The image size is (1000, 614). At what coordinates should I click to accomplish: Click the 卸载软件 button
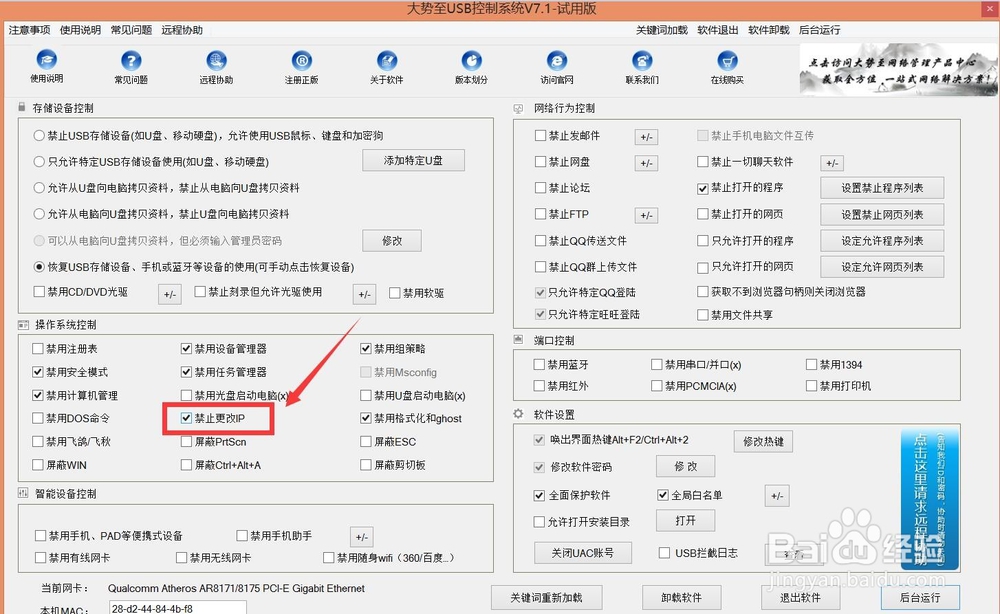coord(681,597)
